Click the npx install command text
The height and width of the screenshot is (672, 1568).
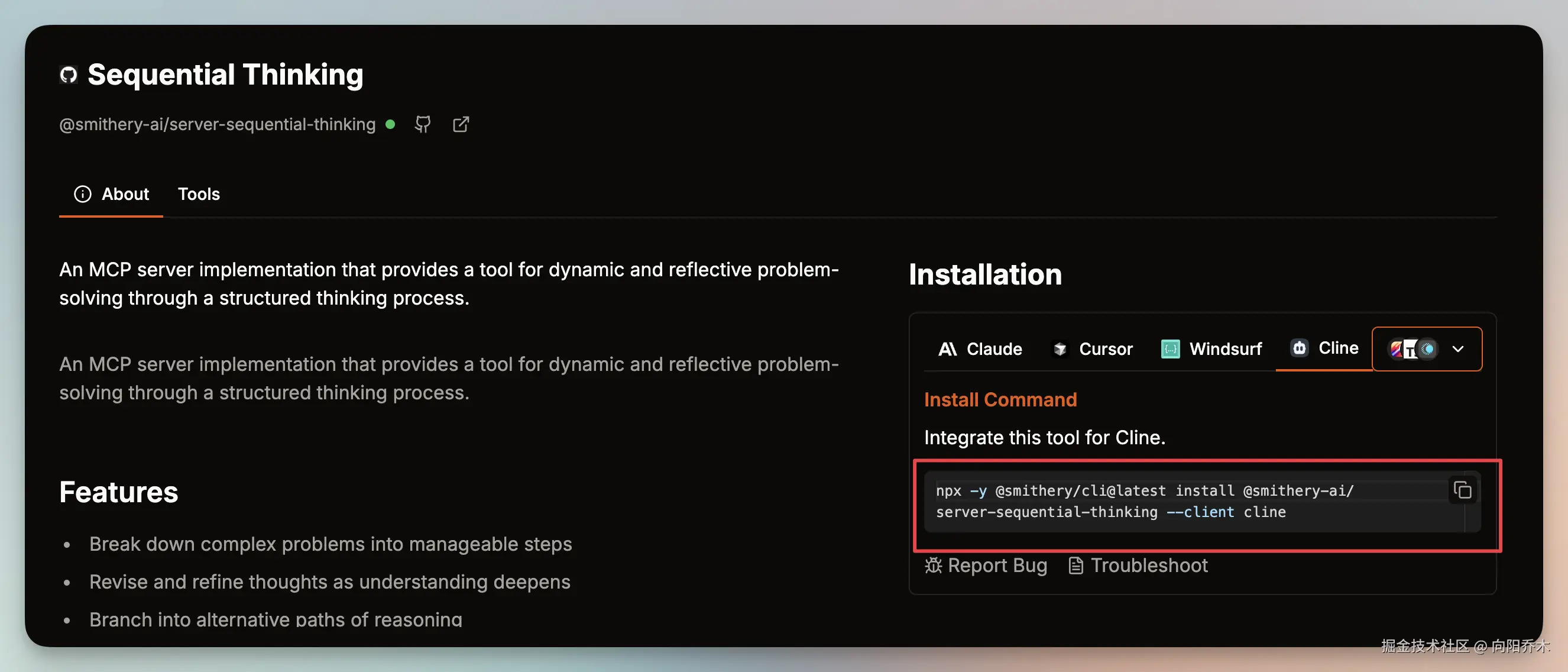1144,502
